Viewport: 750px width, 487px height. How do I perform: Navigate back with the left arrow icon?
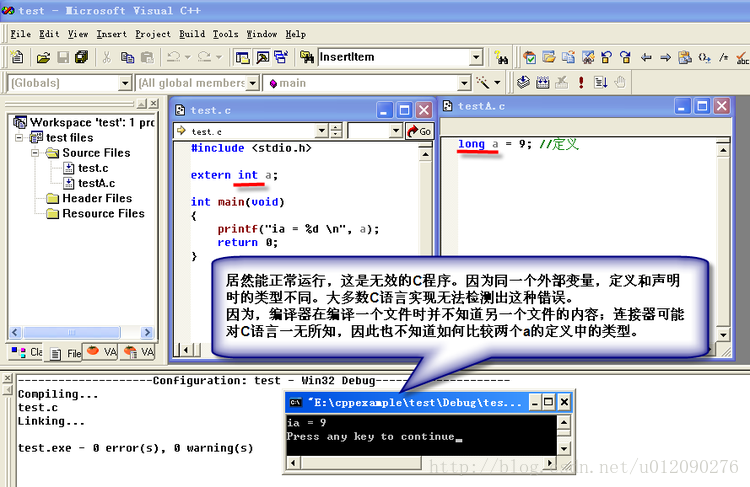point(646,57)
